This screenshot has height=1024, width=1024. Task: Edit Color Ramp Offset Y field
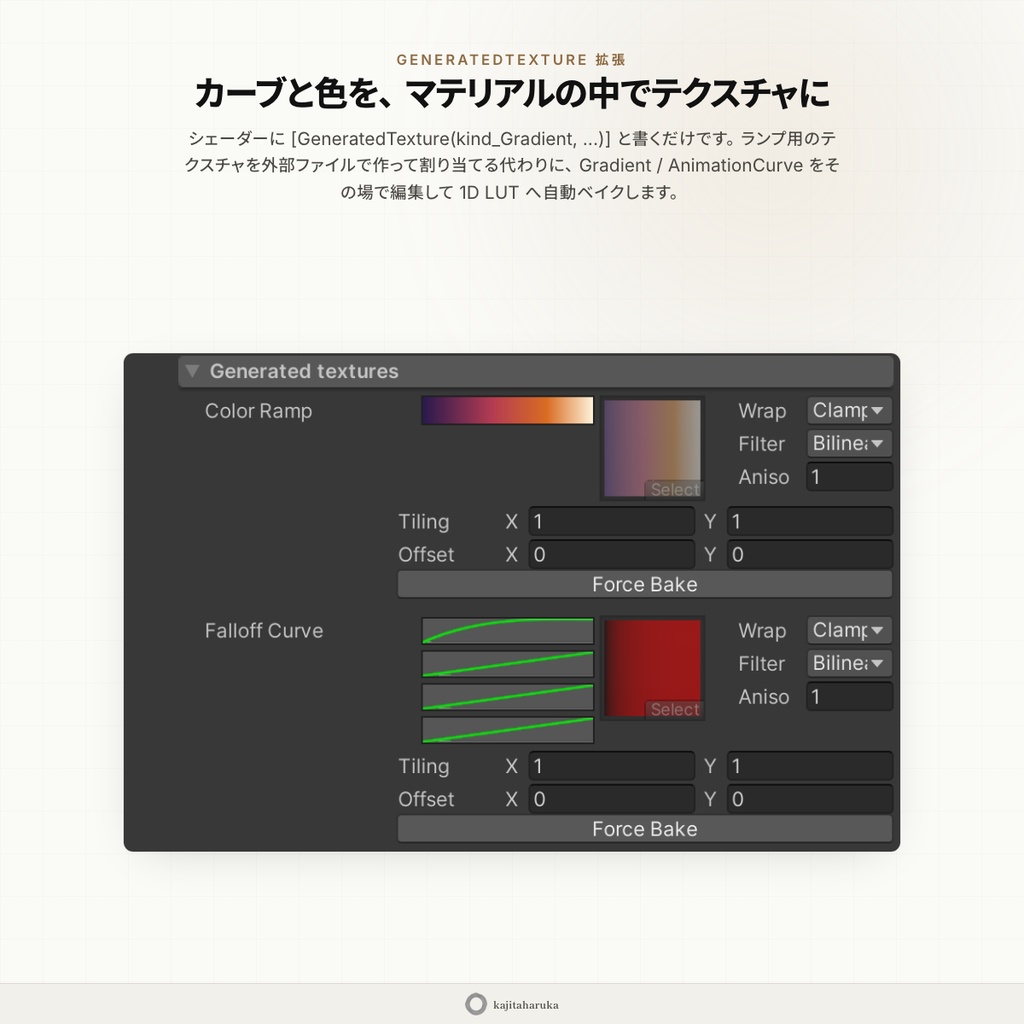(x=810, y=554)
